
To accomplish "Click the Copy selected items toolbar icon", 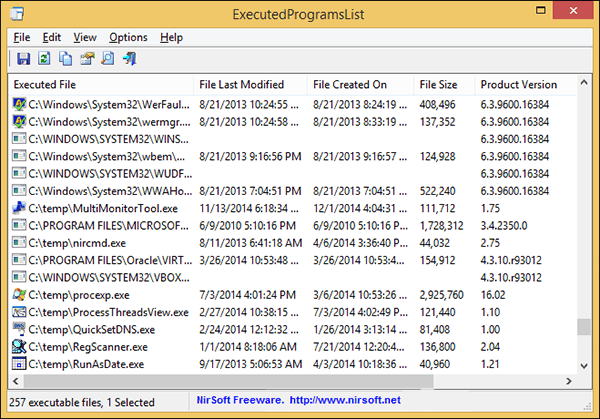I will pyautogui.click(x=65, y=59).
